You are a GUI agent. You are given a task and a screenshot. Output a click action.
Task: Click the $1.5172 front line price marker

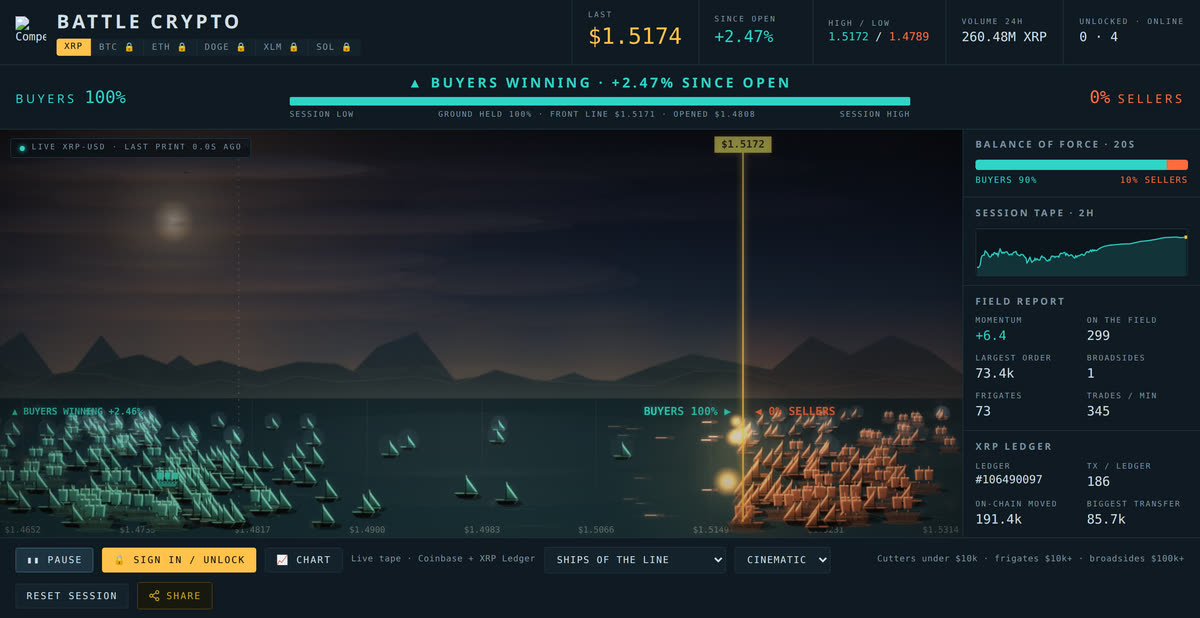coord(742,145)
